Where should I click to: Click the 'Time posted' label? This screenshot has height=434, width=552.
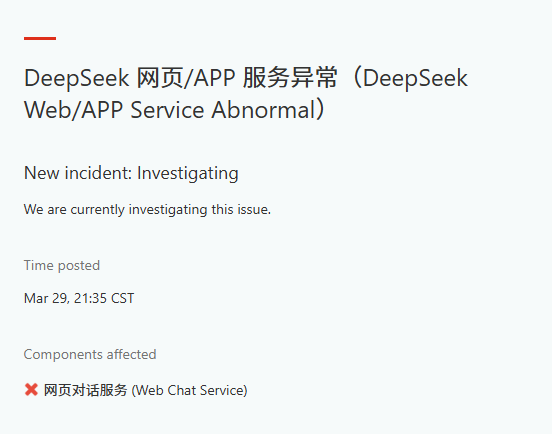click(x=62, y=265)
